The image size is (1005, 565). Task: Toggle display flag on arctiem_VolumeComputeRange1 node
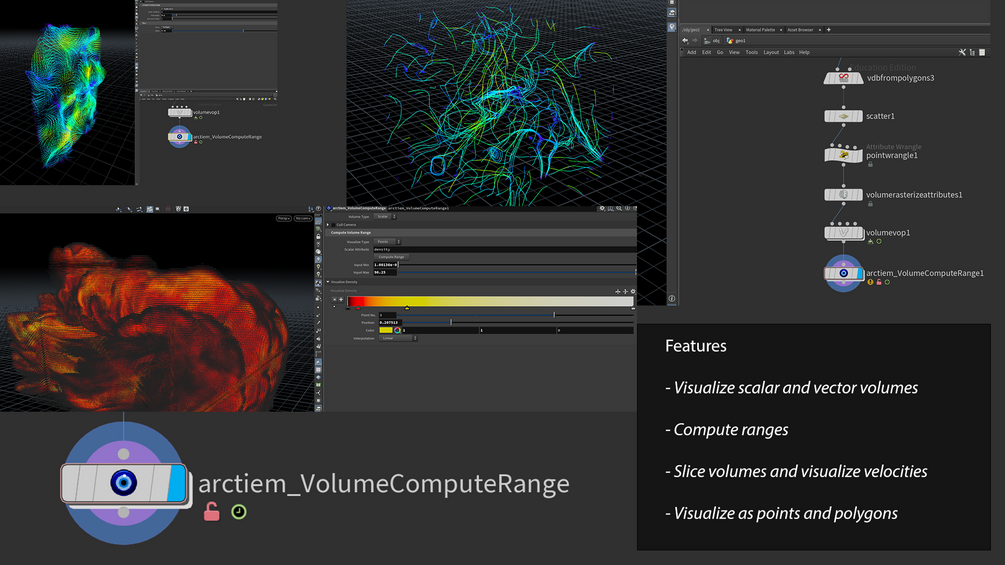(x=860, y=274)
